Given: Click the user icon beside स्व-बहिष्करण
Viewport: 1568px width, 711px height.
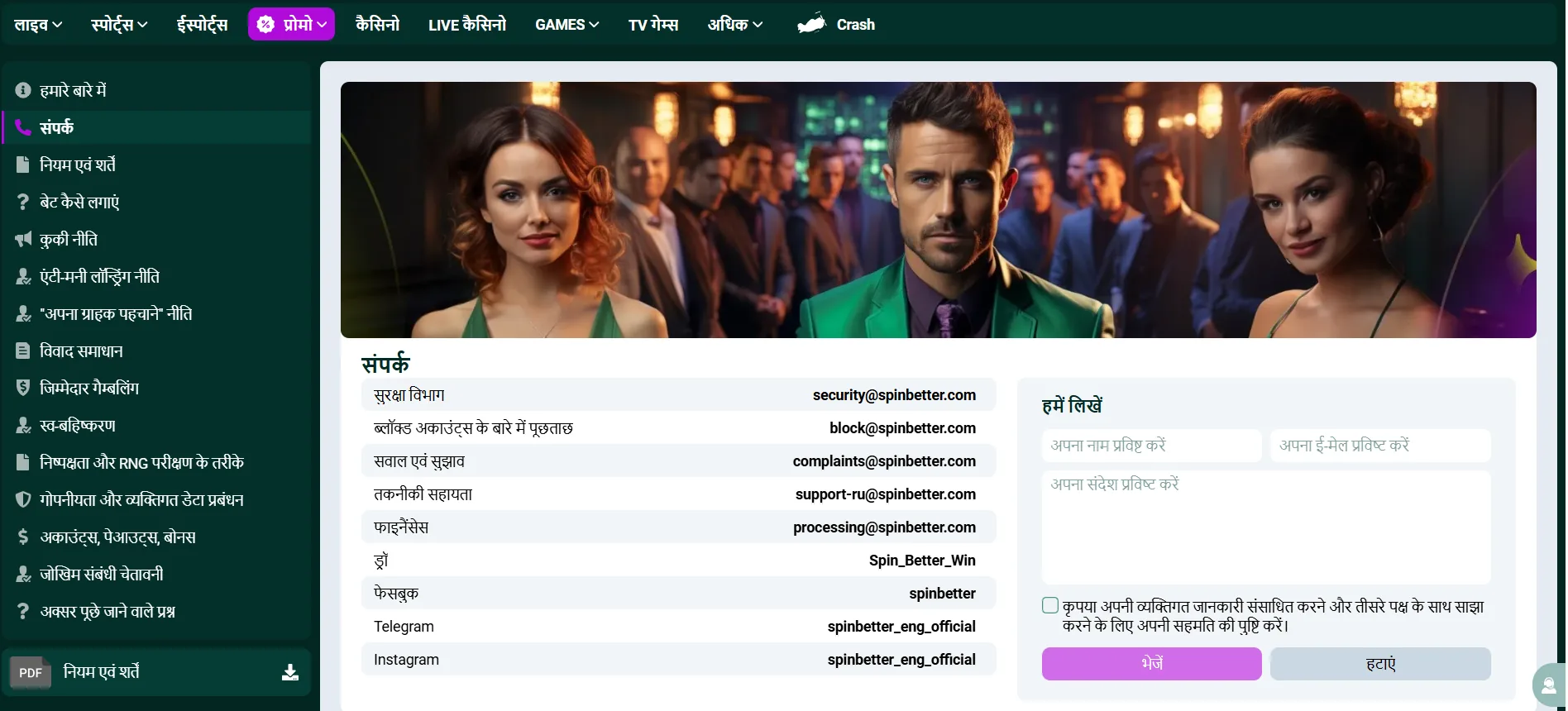Looking at the screenshot, I should click(x=23, y=425).
